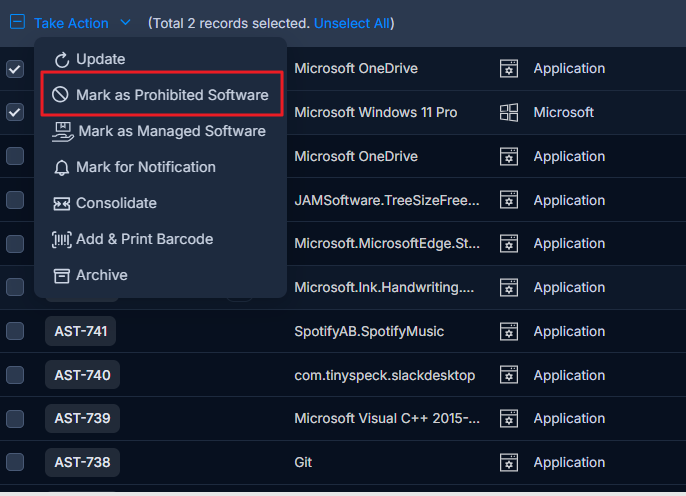Click the Application label in the SpotifyAB row
The image size is (686, 496).
pyautogui.click(x=569, y=332)
